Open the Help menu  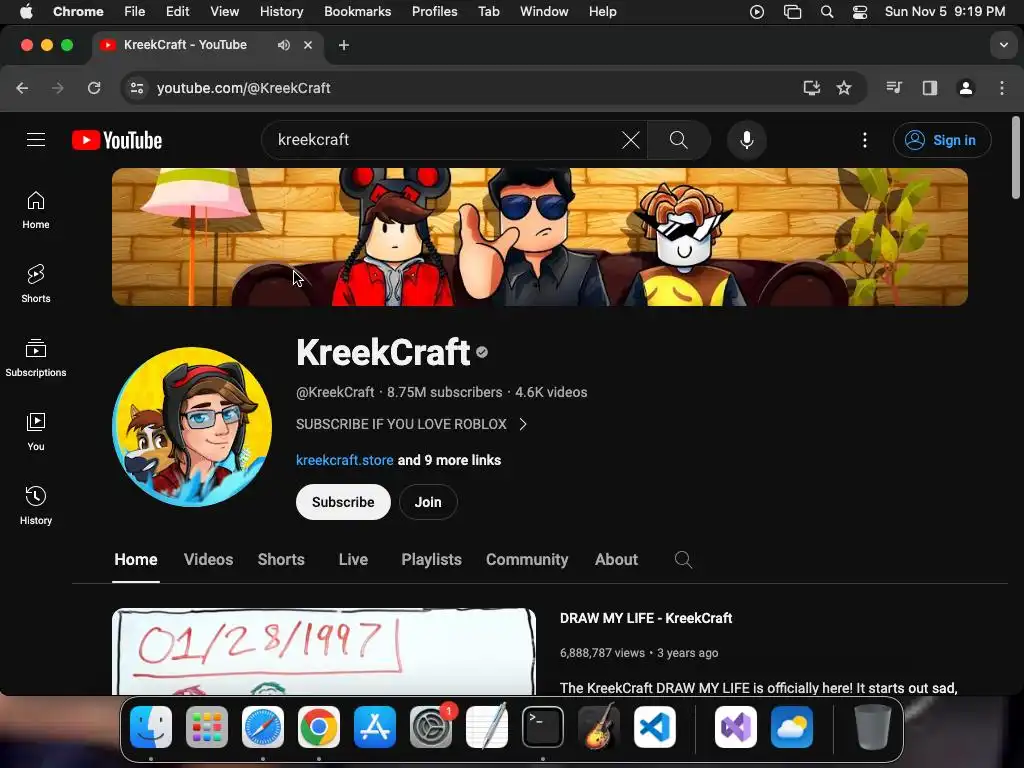click(x=602, y=12)
